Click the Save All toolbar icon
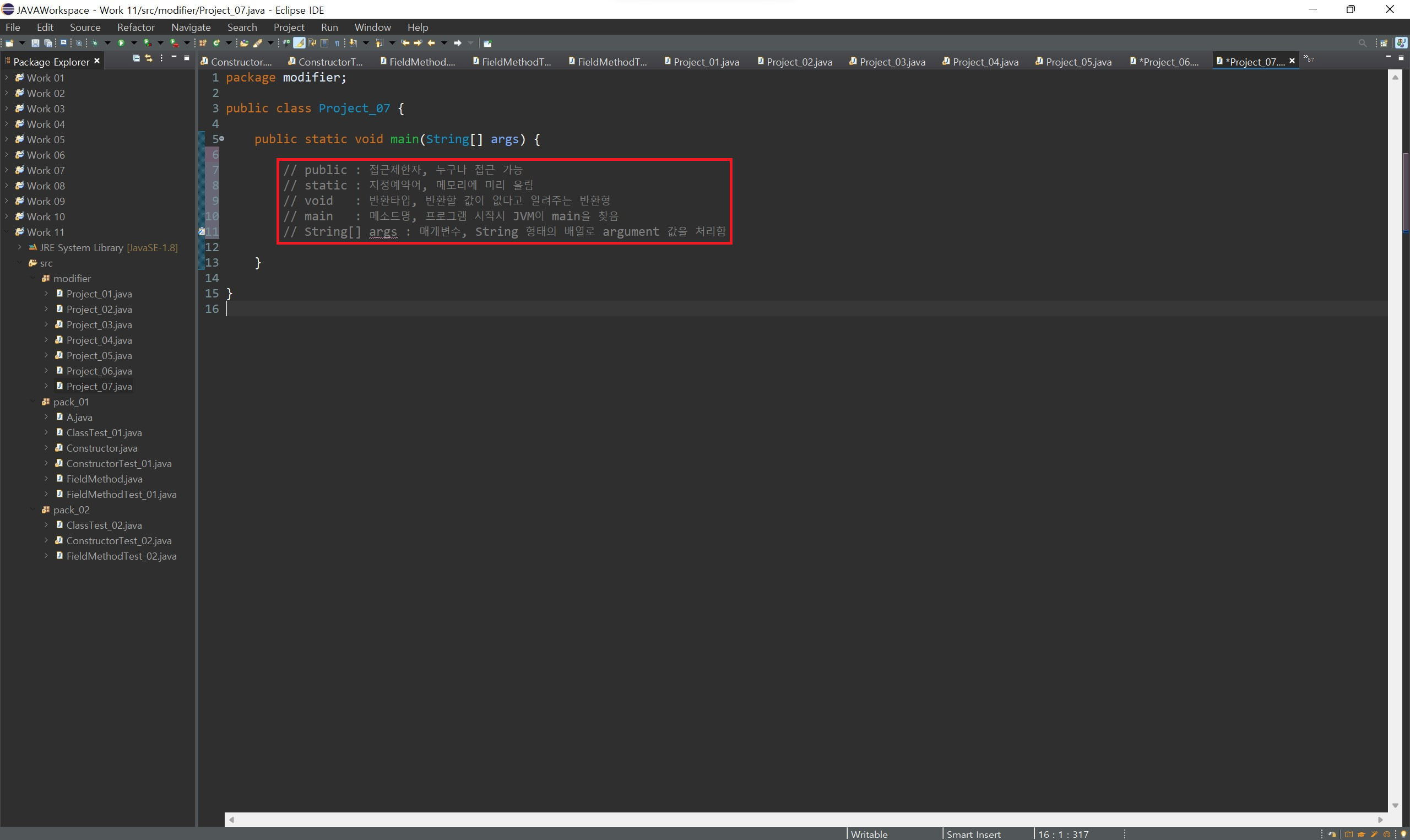1410x840 pixels. 48,43
